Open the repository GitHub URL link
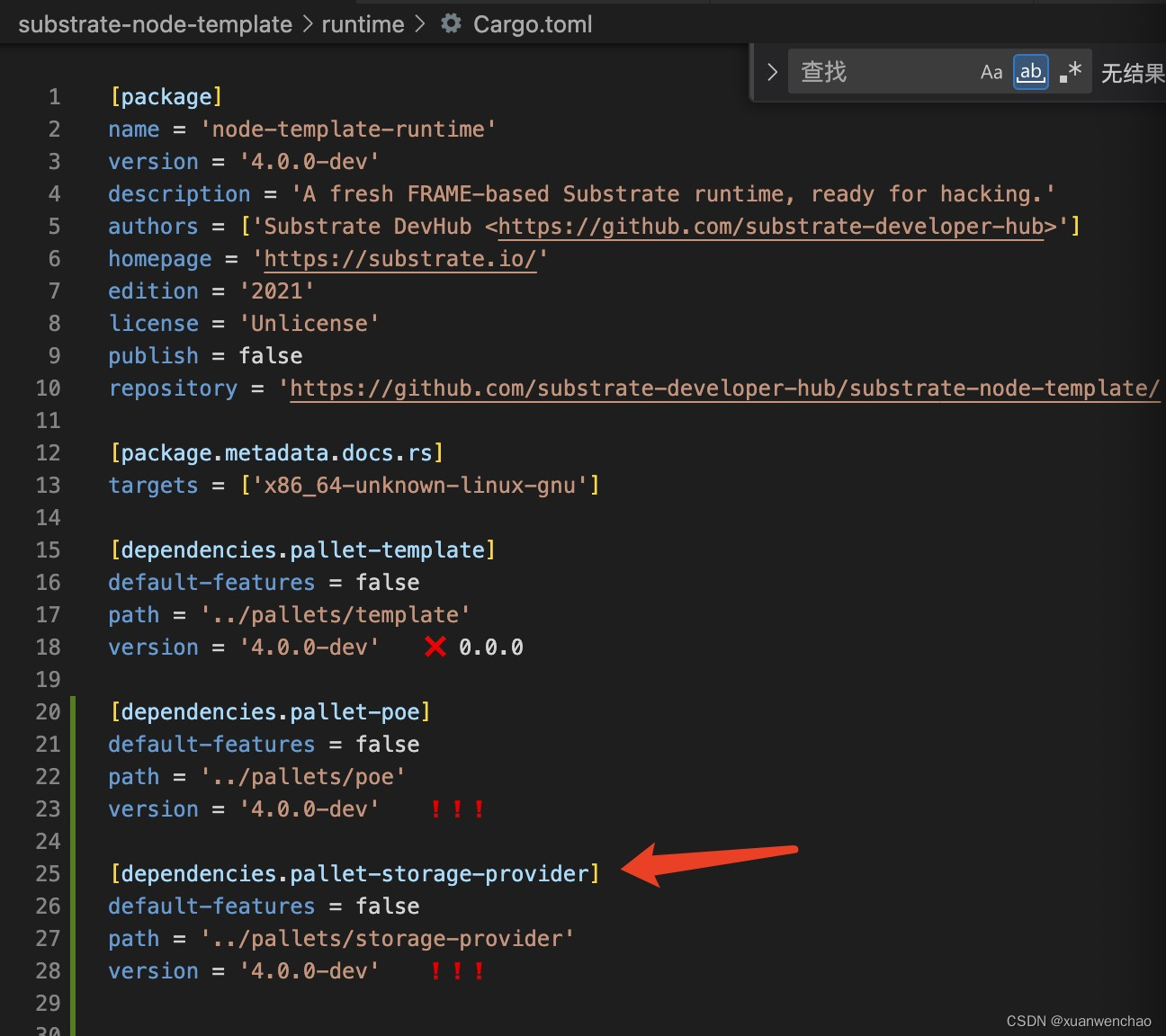The width and height of the screenshot is (1166, 1036). click(x=724, y=388)
